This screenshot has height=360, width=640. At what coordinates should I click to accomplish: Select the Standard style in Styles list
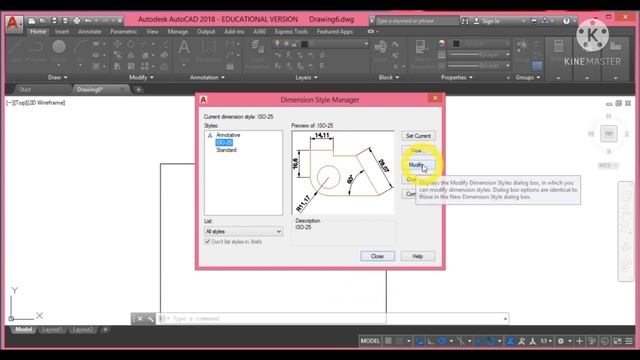tap(226, 150)
